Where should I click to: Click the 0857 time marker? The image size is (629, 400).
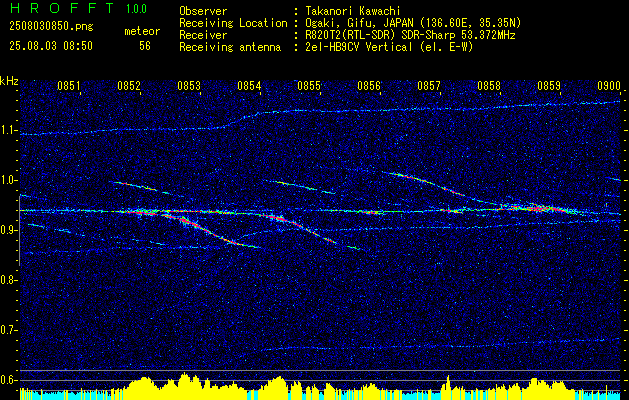tap(429, 86)
